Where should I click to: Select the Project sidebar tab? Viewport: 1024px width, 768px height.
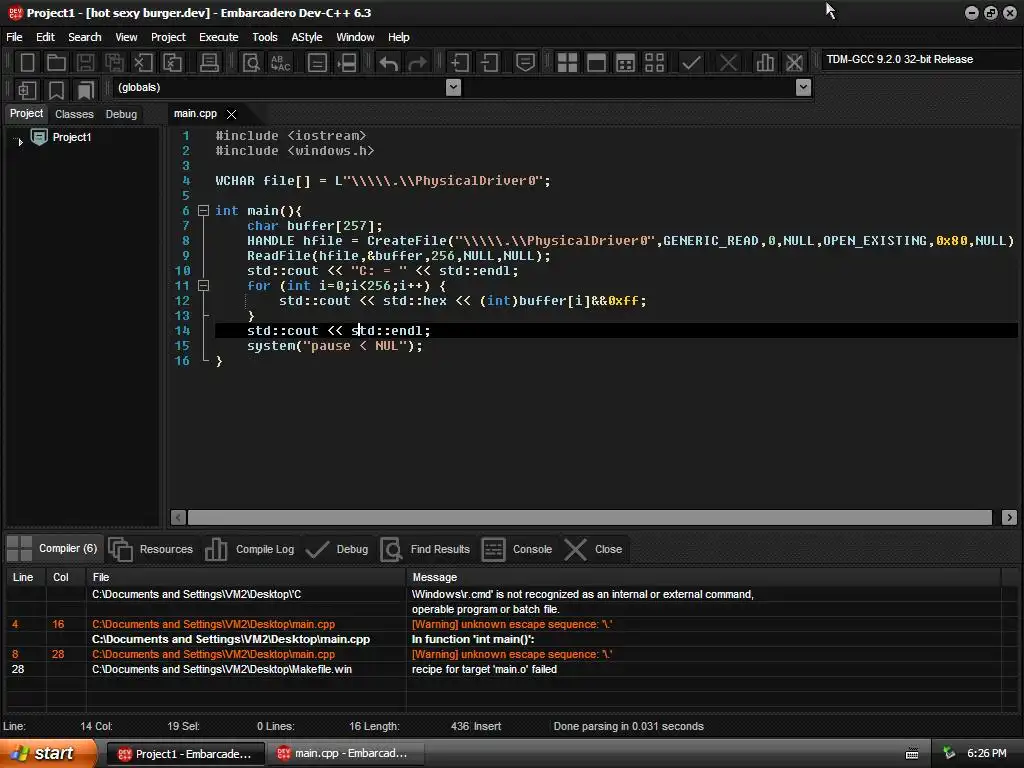26,114
